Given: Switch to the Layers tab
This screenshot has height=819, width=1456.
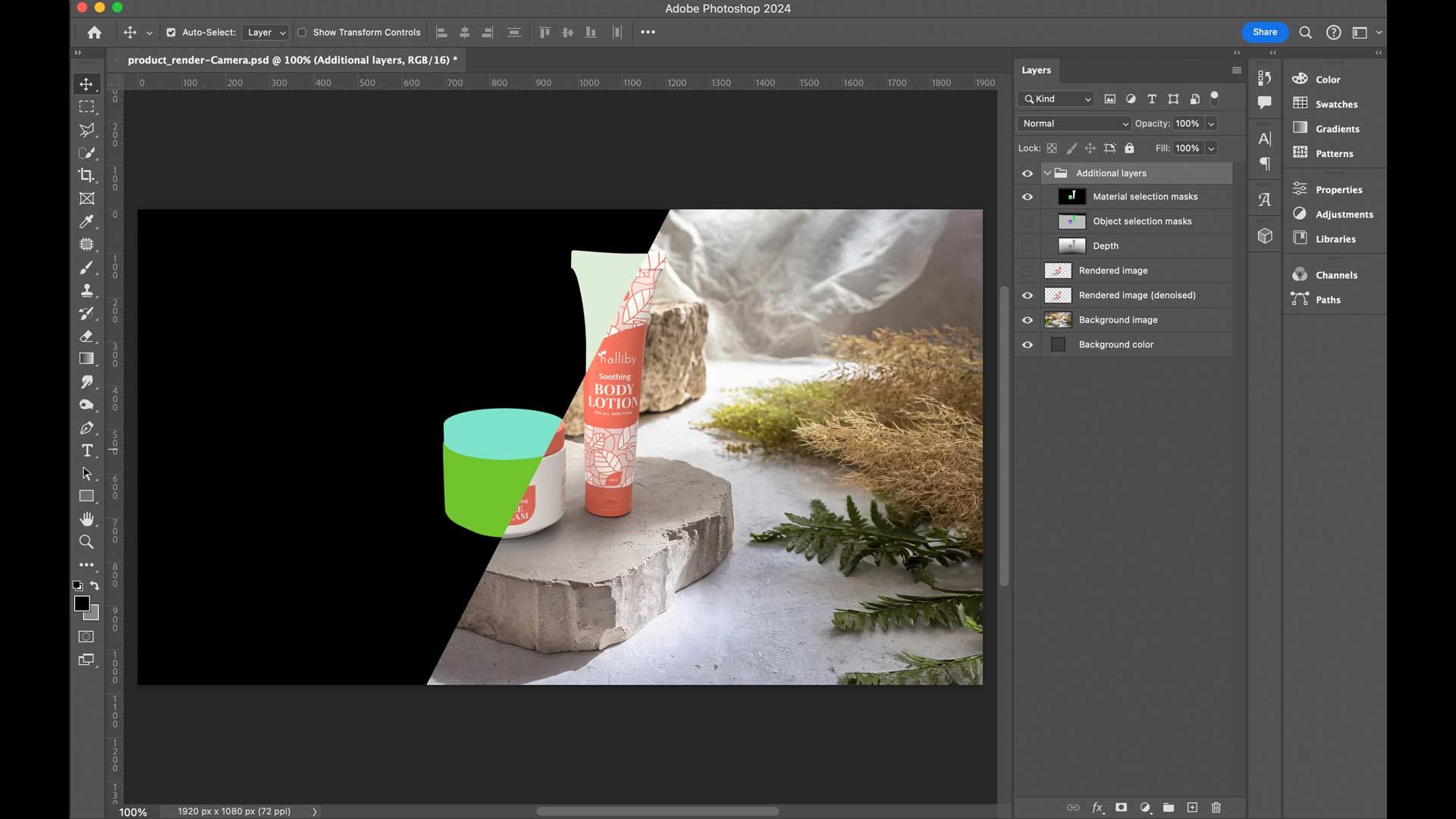Looking at the screenshot, I should coord(1037,70).
